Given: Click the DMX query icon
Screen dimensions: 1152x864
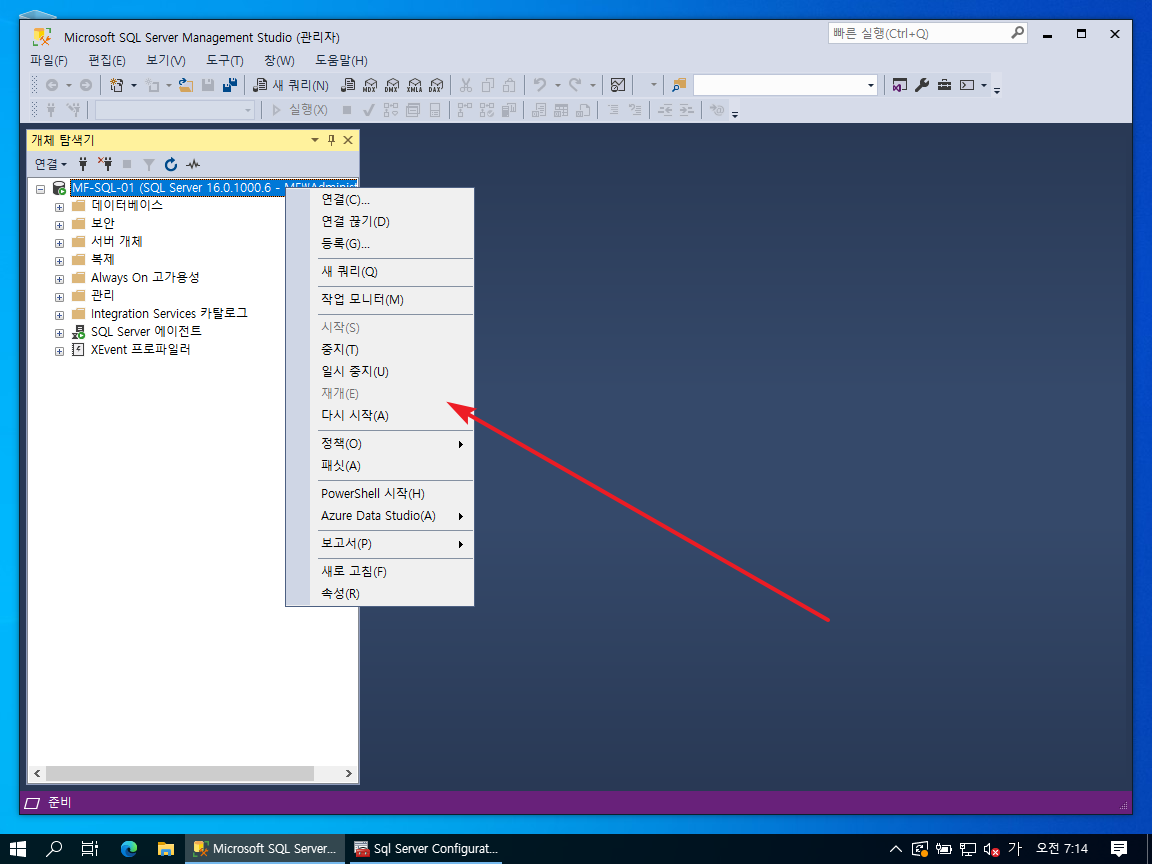Looking at the screenshot, I should point(392,85).
